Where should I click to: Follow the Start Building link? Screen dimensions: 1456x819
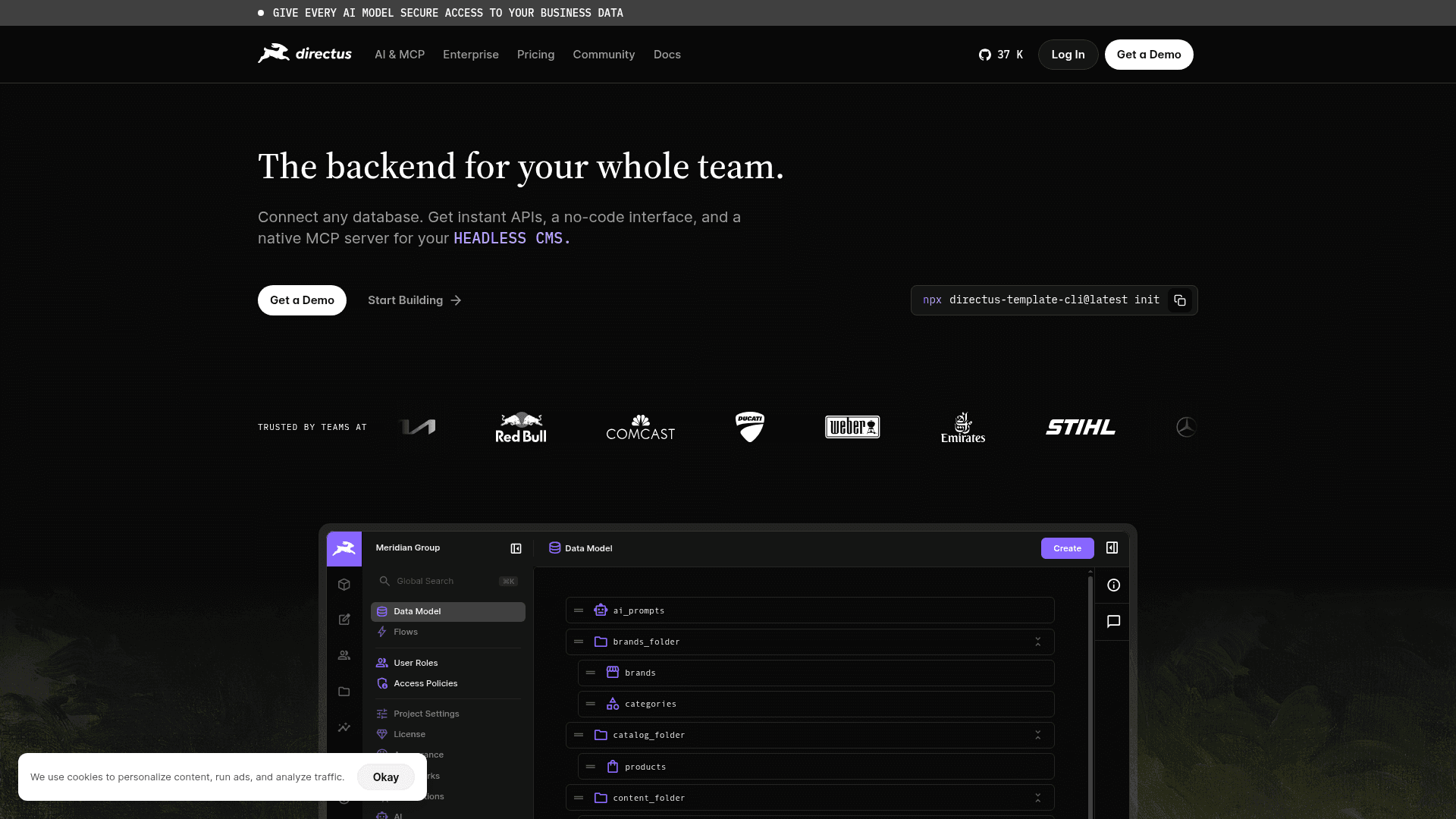(415, 300)
